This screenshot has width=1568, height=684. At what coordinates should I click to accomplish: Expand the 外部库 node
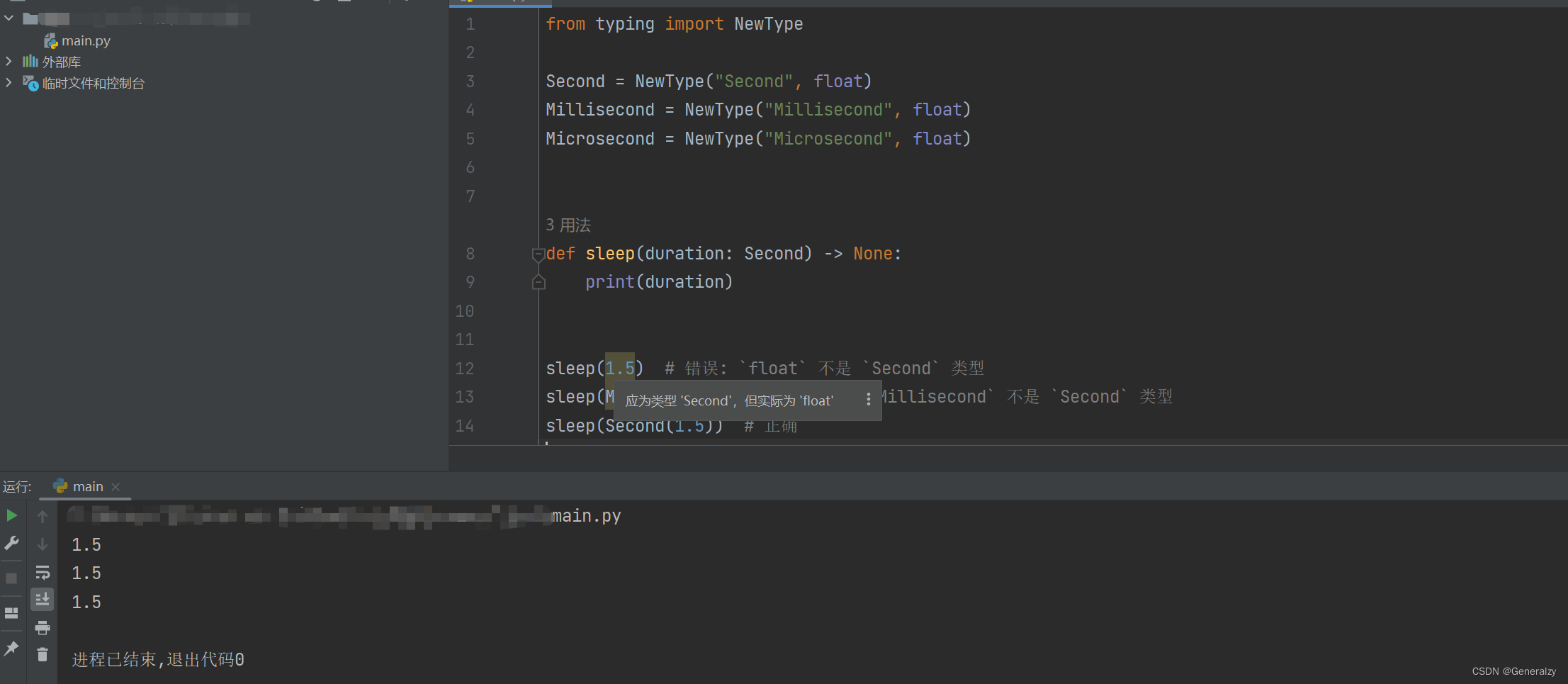(x=9, y=62)
